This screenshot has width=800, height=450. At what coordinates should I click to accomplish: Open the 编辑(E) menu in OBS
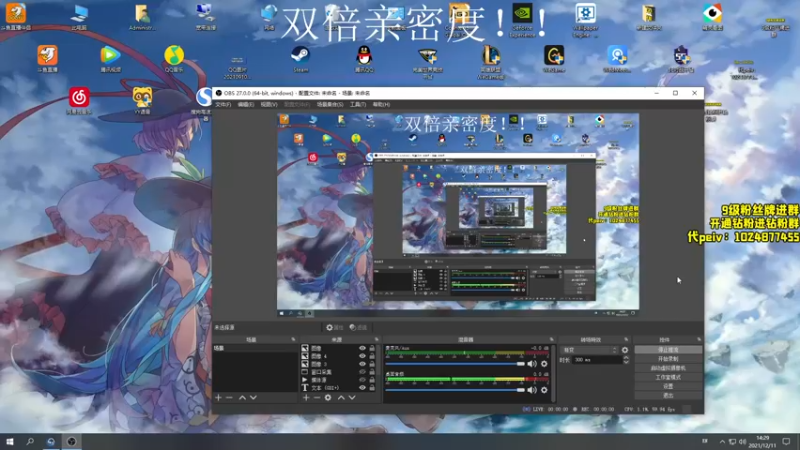click(x=245, y=105)
